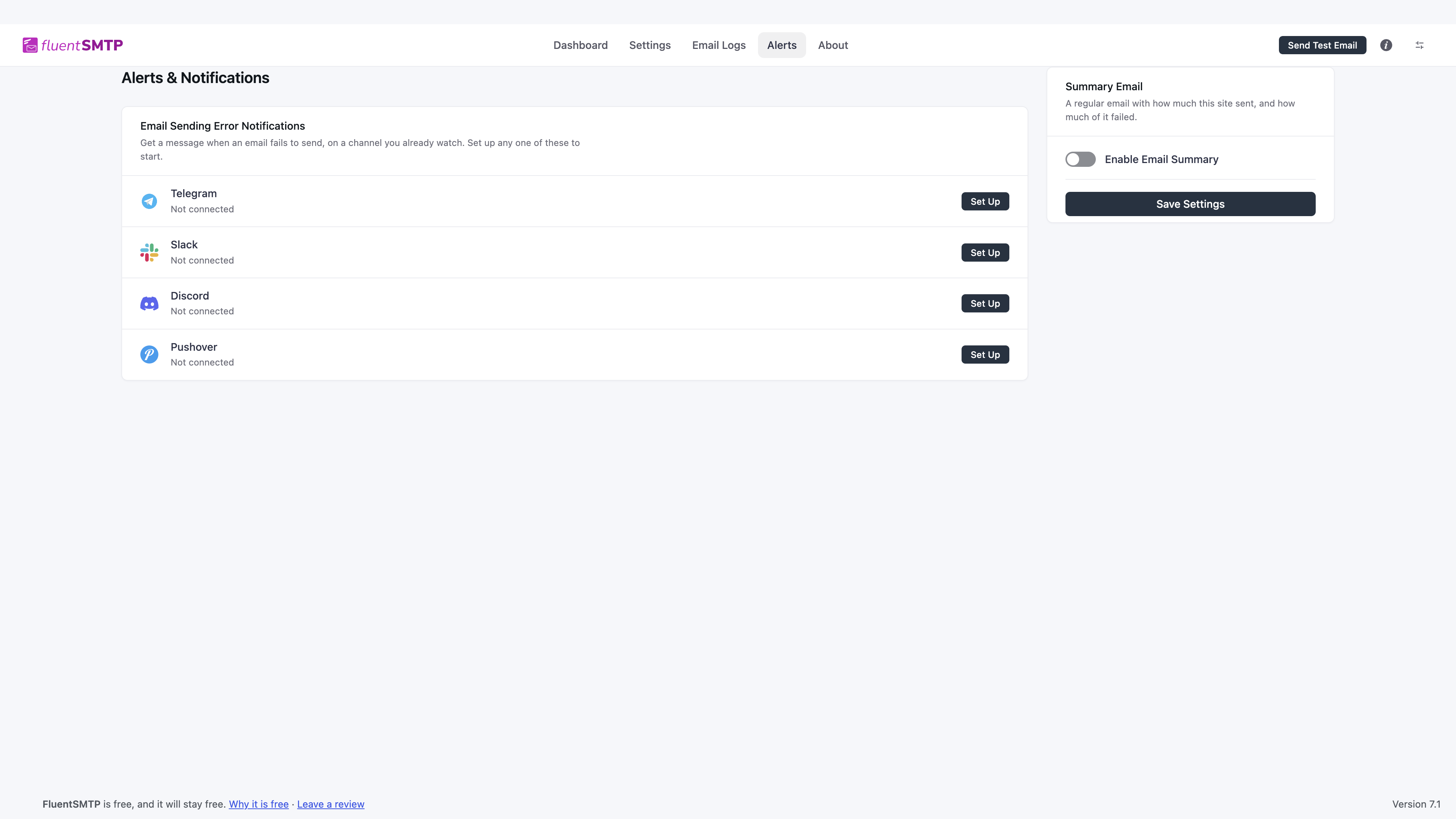Click the fluentSMTP logo

click(72, 45)
